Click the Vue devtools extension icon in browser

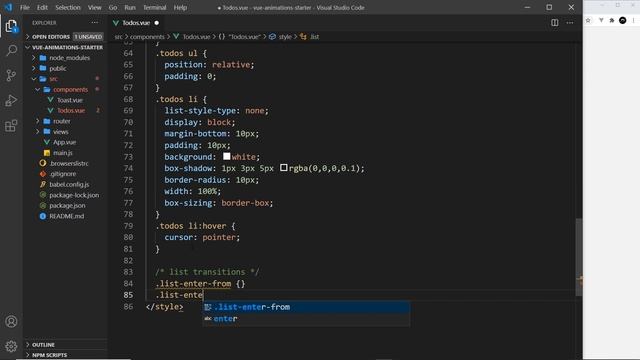[601, 20]
